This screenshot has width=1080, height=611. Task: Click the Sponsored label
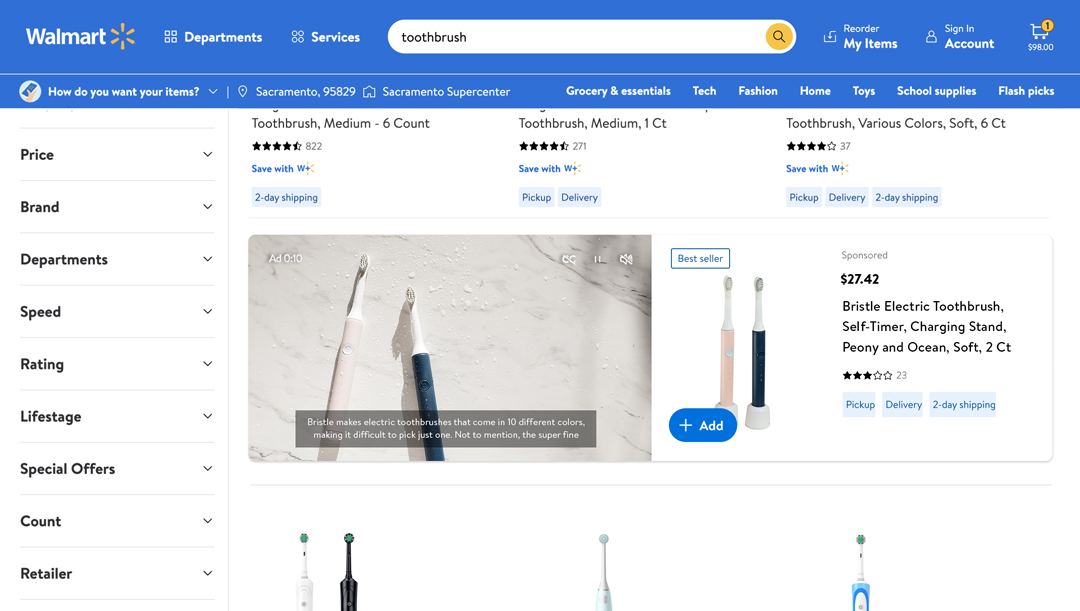(x=864, y=255)
